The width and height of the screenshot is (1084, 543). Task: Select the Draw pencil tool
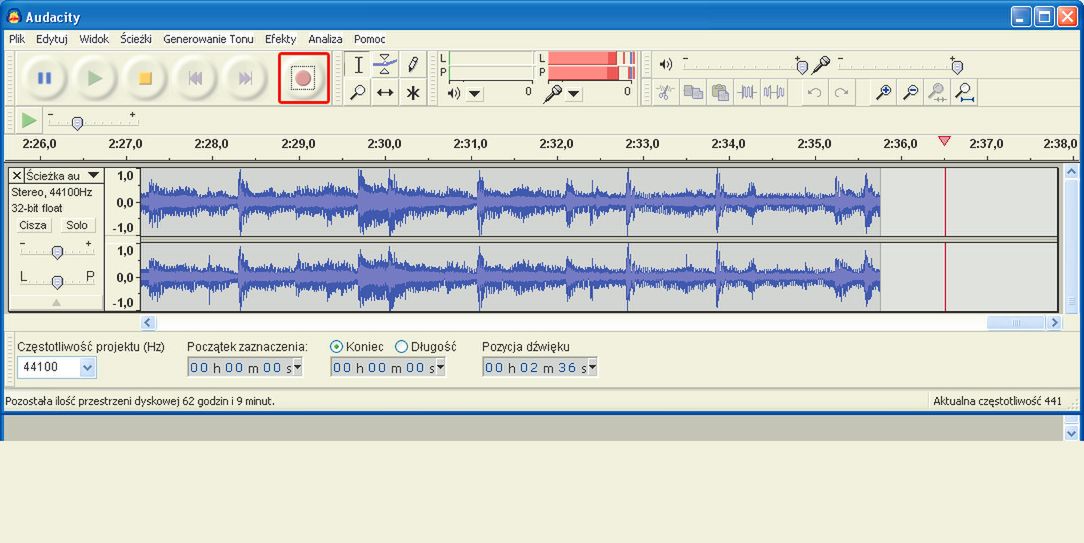click(413, 65)
